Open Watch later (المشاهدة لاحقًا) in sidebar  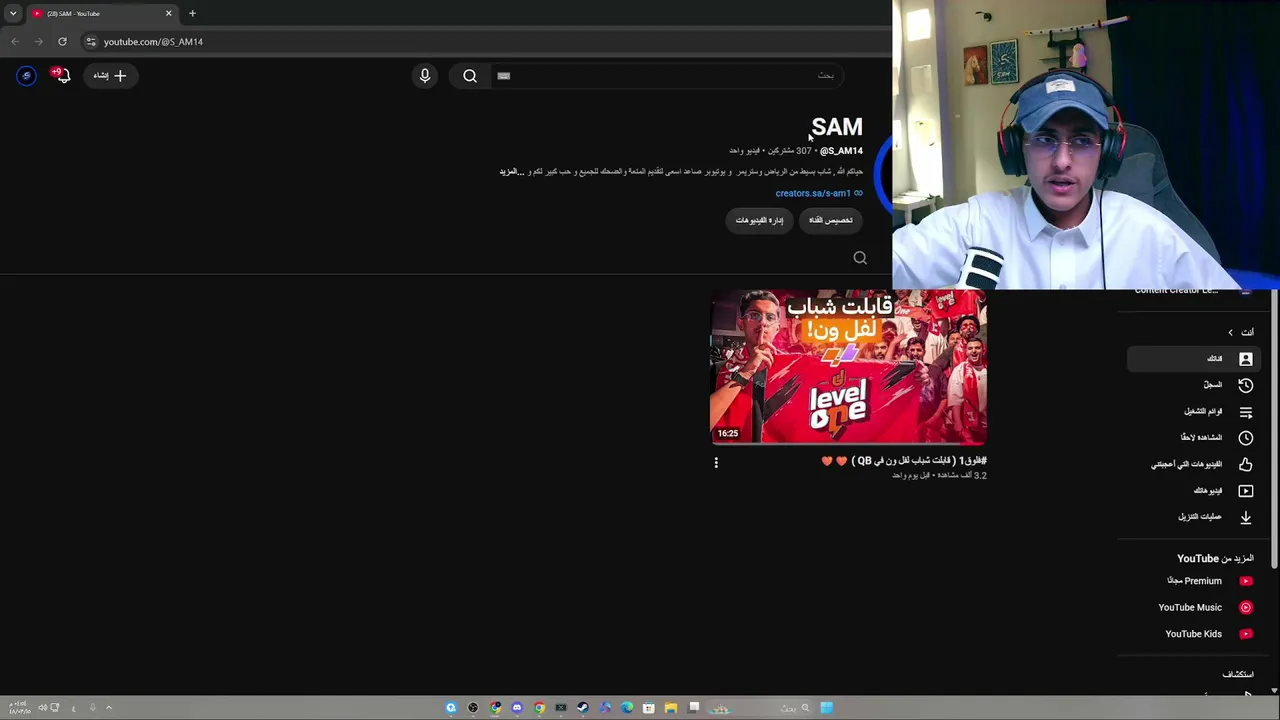click(1193, 438)
